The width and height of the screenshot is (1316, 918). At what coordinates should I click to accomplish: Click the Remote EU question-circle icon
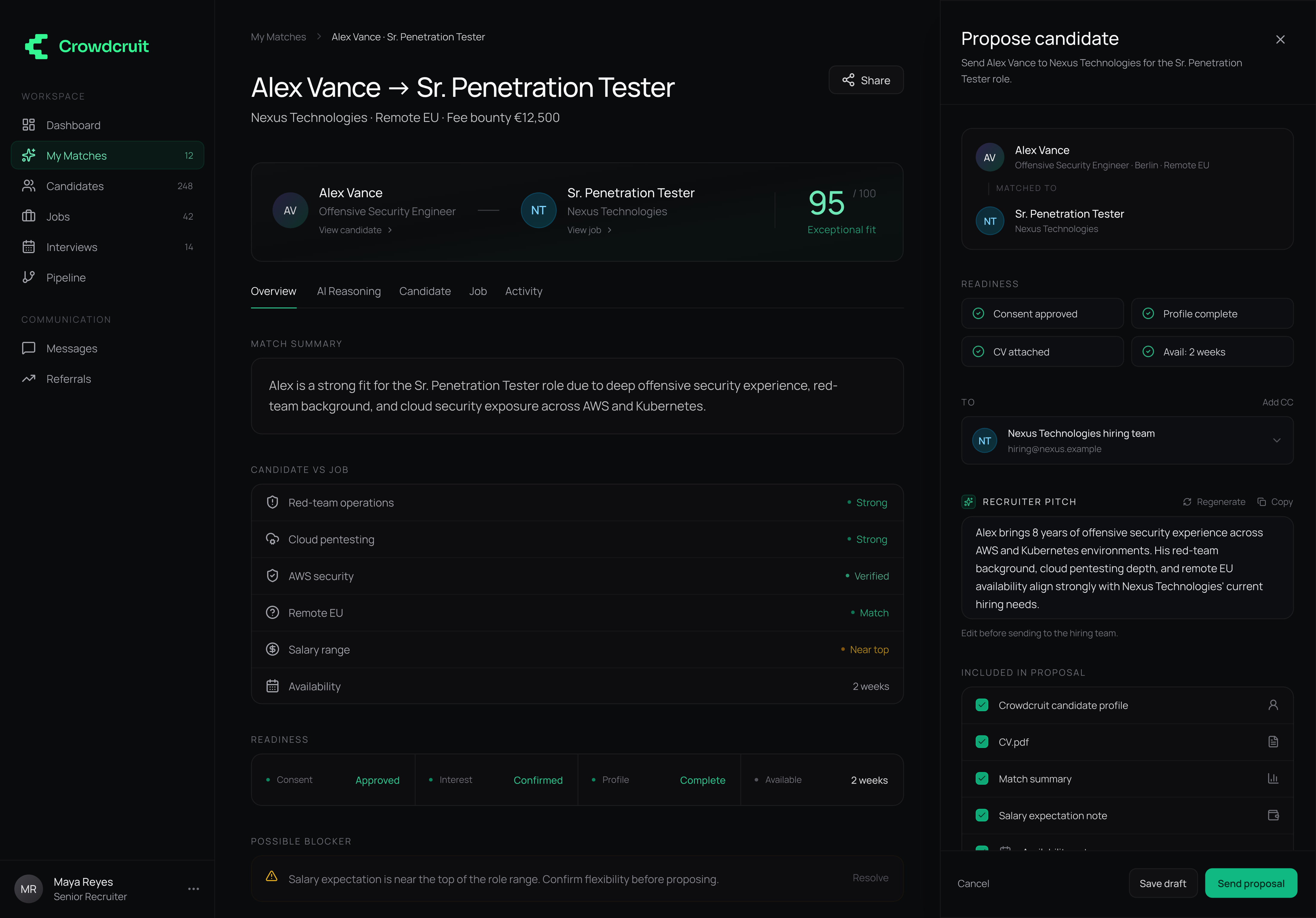coord(272,613)
